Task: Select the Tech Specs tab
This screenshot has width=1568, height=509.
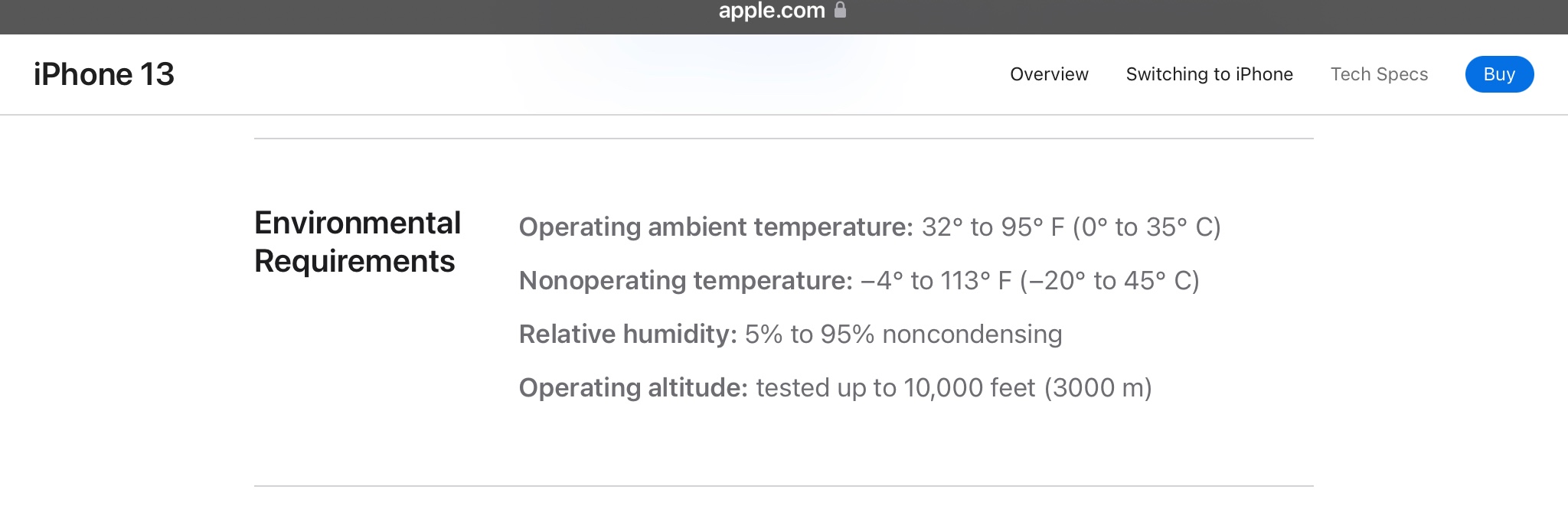Action: [1379, 74]
